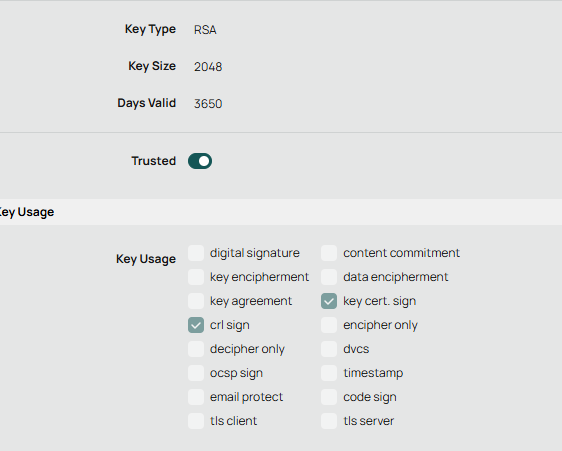Tick the timestamp checkbox

329,373
